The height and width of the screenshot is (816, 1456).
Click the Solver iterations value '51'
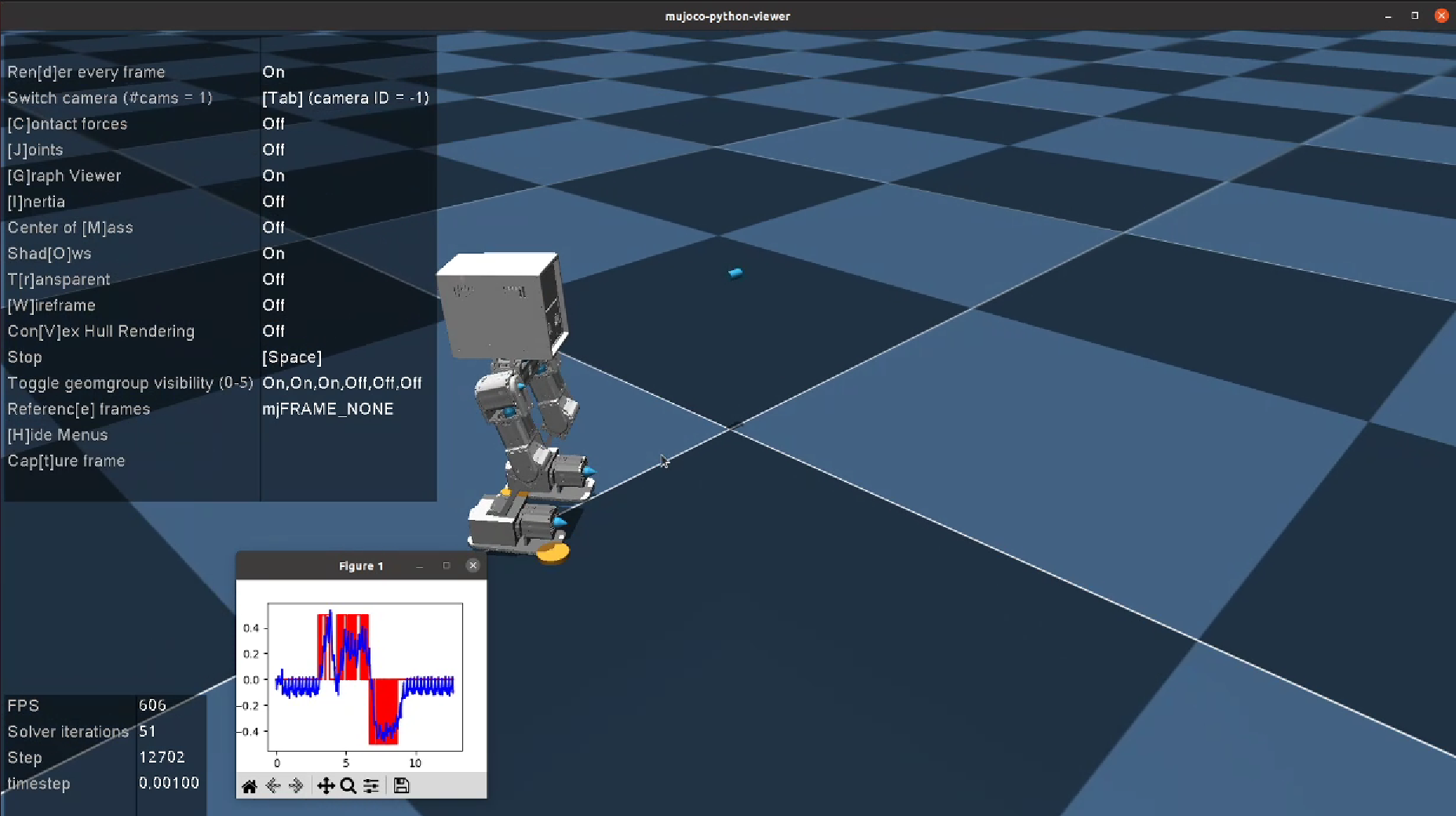(147, 731)
